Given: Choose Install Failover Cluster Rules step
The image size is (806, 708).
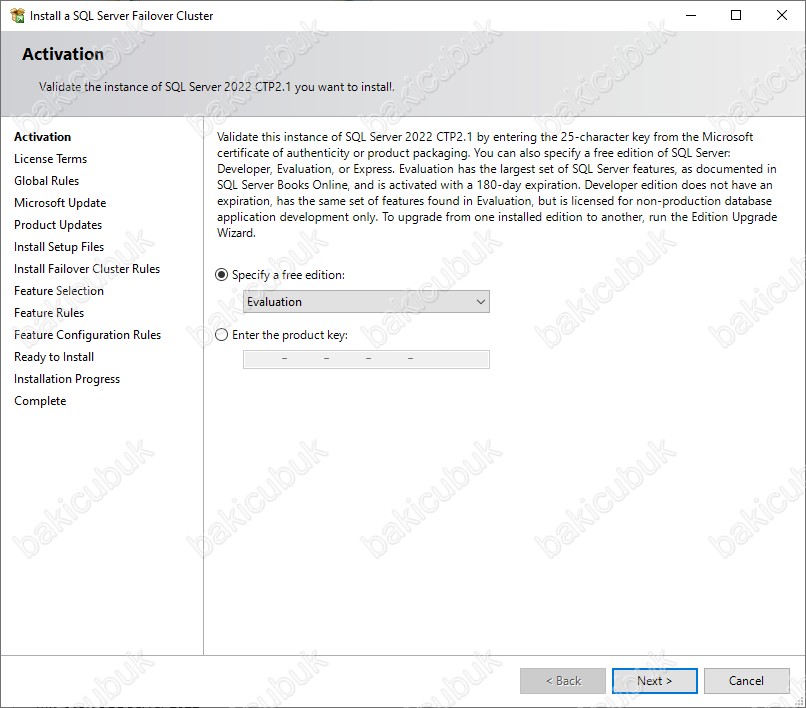Looking at the screenshot, I should click(87, 269).
